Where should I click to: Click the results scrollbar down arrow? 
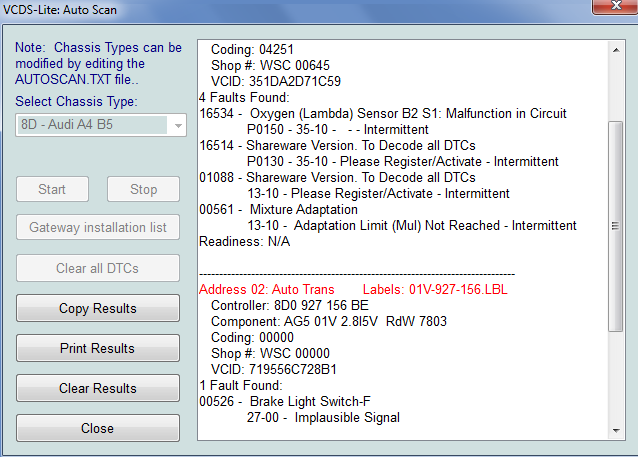pyautogui.click(x=615, y=429)
